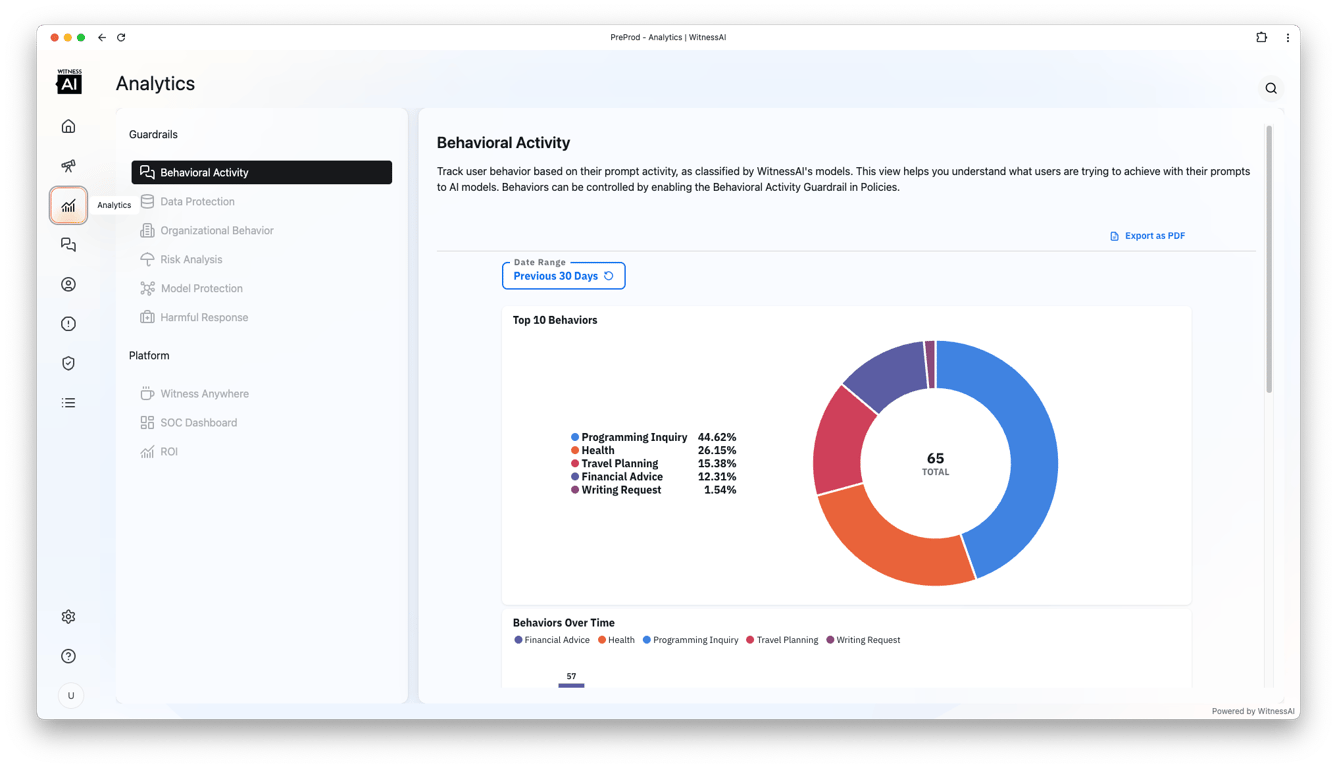Click the thin Writing Request donut sliver
This screenshot has width=1337, height=768.
tap(930, 364)
